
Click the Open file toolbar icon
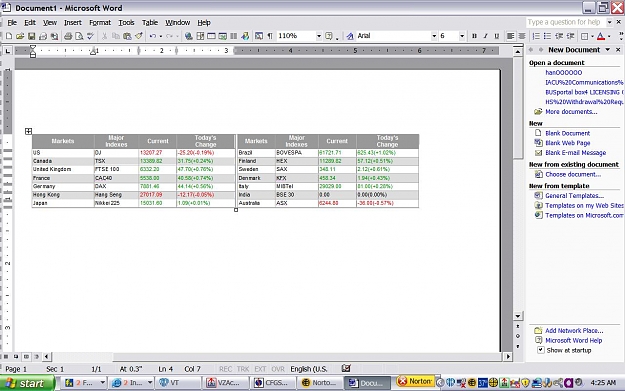click(x=20, y=36)
